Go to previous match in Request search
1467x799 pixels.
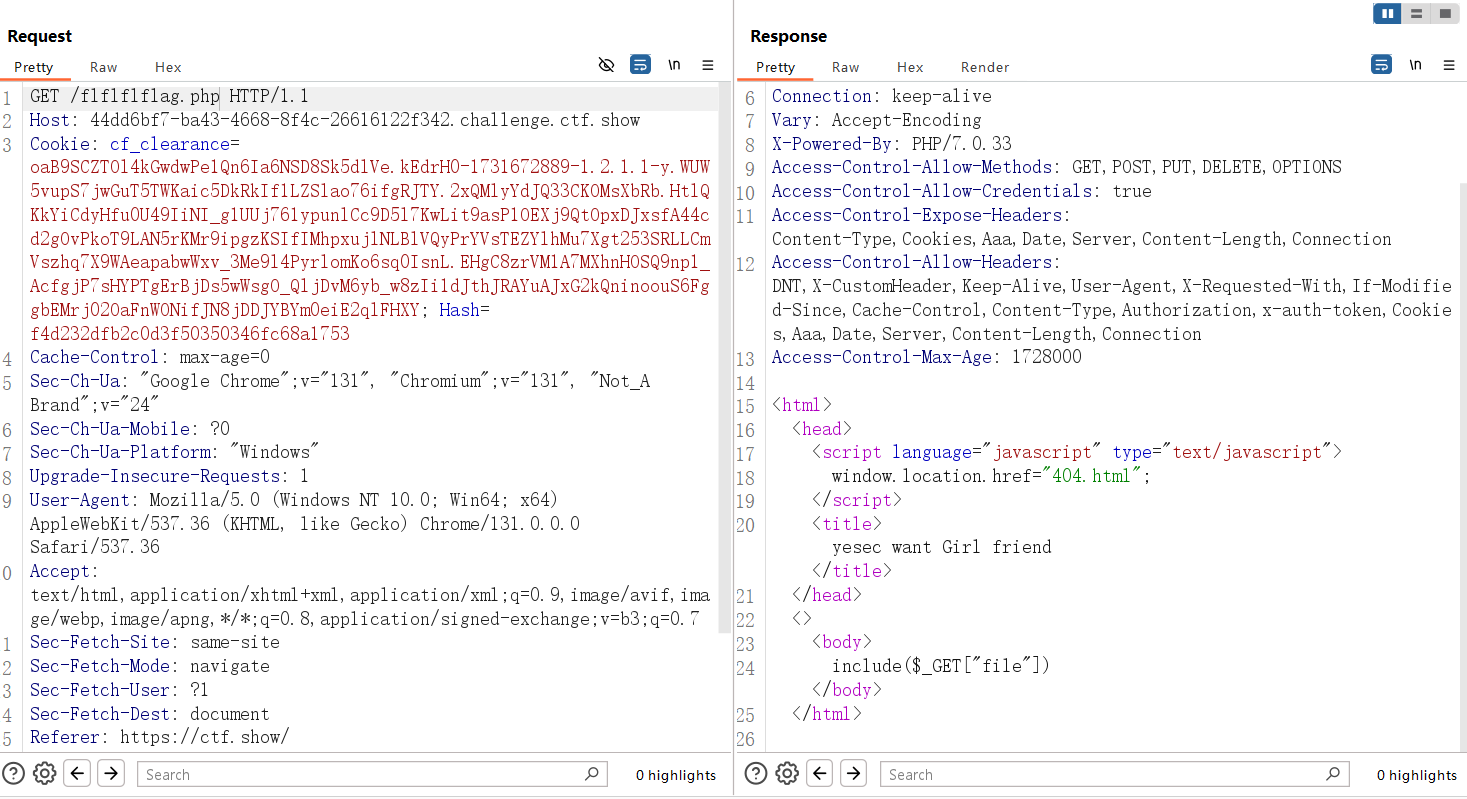pyautogui.click(x=78, y=773)
